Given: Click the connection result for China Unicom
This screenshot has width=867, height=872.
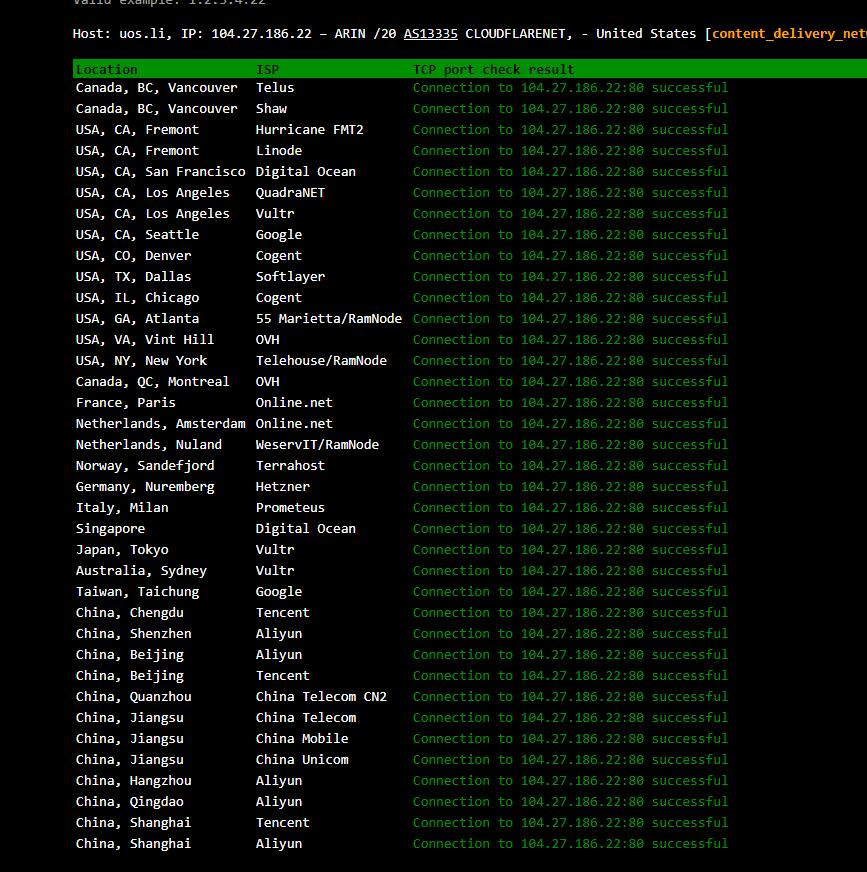Looking at the screenshot, I should pyautogui.click(x=570, y=760).
